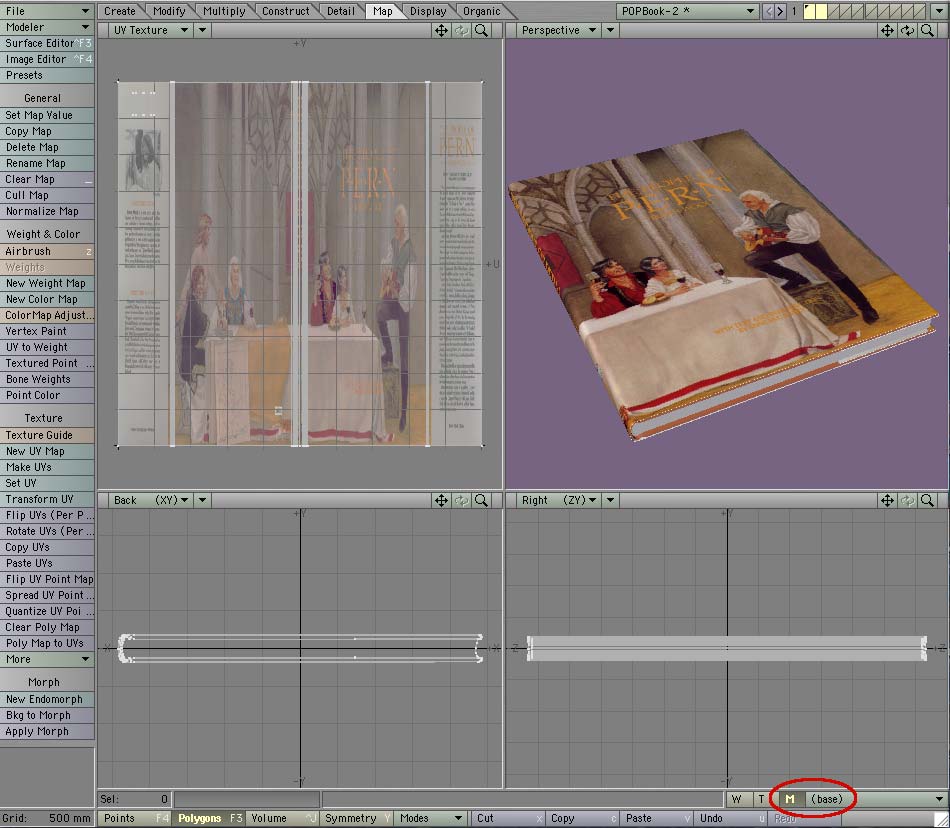Click Normalize Map button
This screenshot has height=828, width=950.
(x=47, y=211)
